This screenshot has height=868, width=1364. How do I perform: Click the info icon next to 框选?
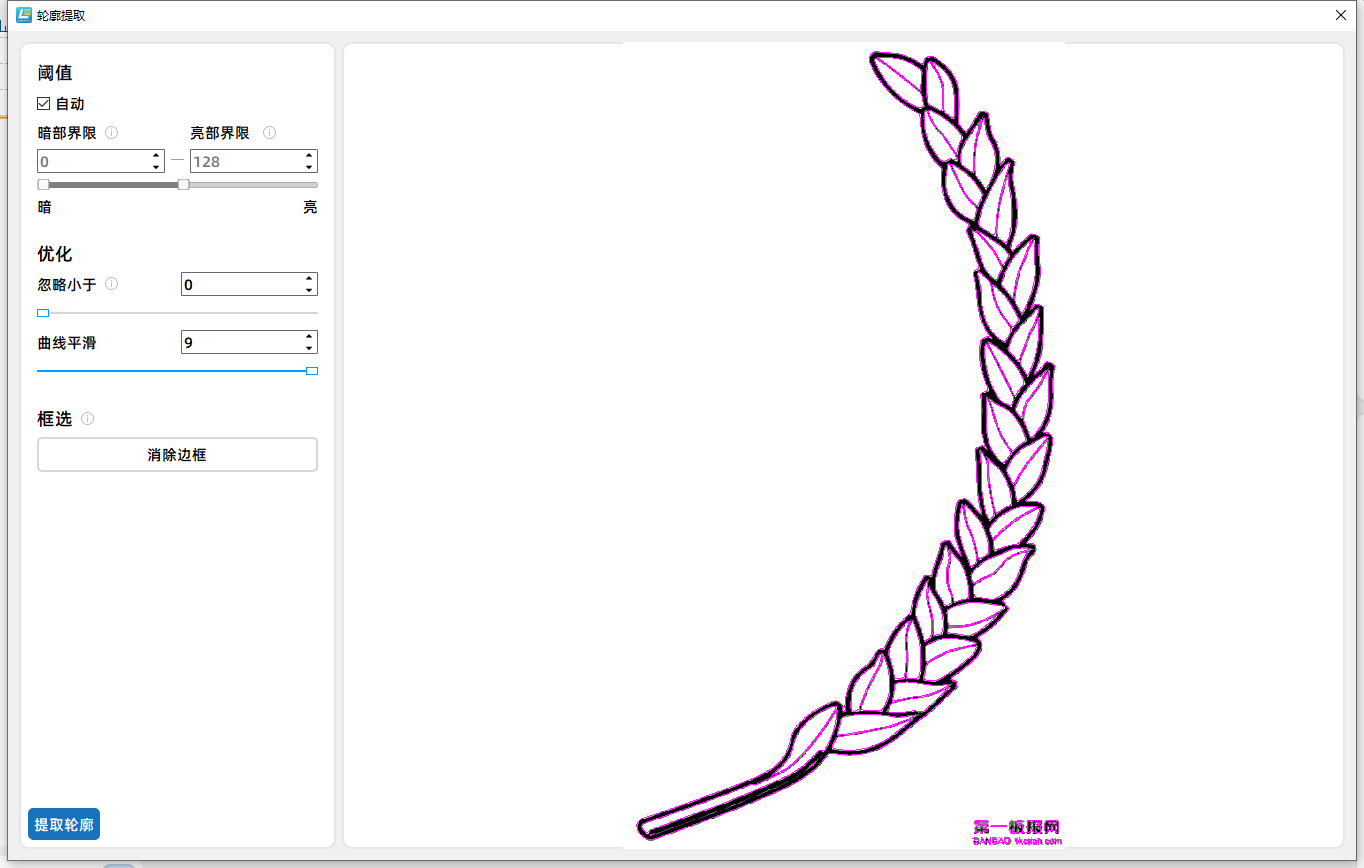click(x=88, y=419)
